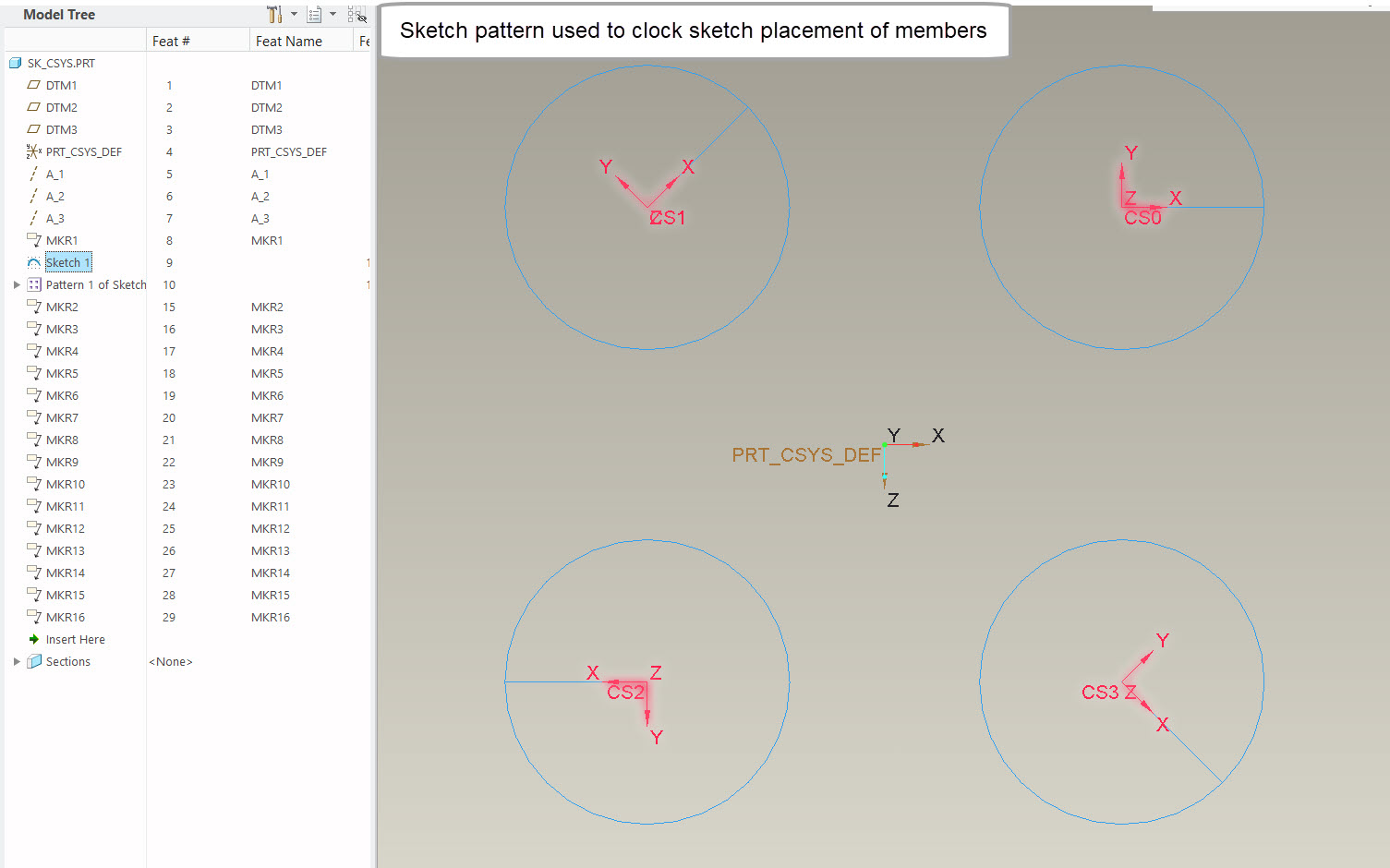Click the highlighted Sketch 1 label
1390x868 pixels.
(67, 262)
